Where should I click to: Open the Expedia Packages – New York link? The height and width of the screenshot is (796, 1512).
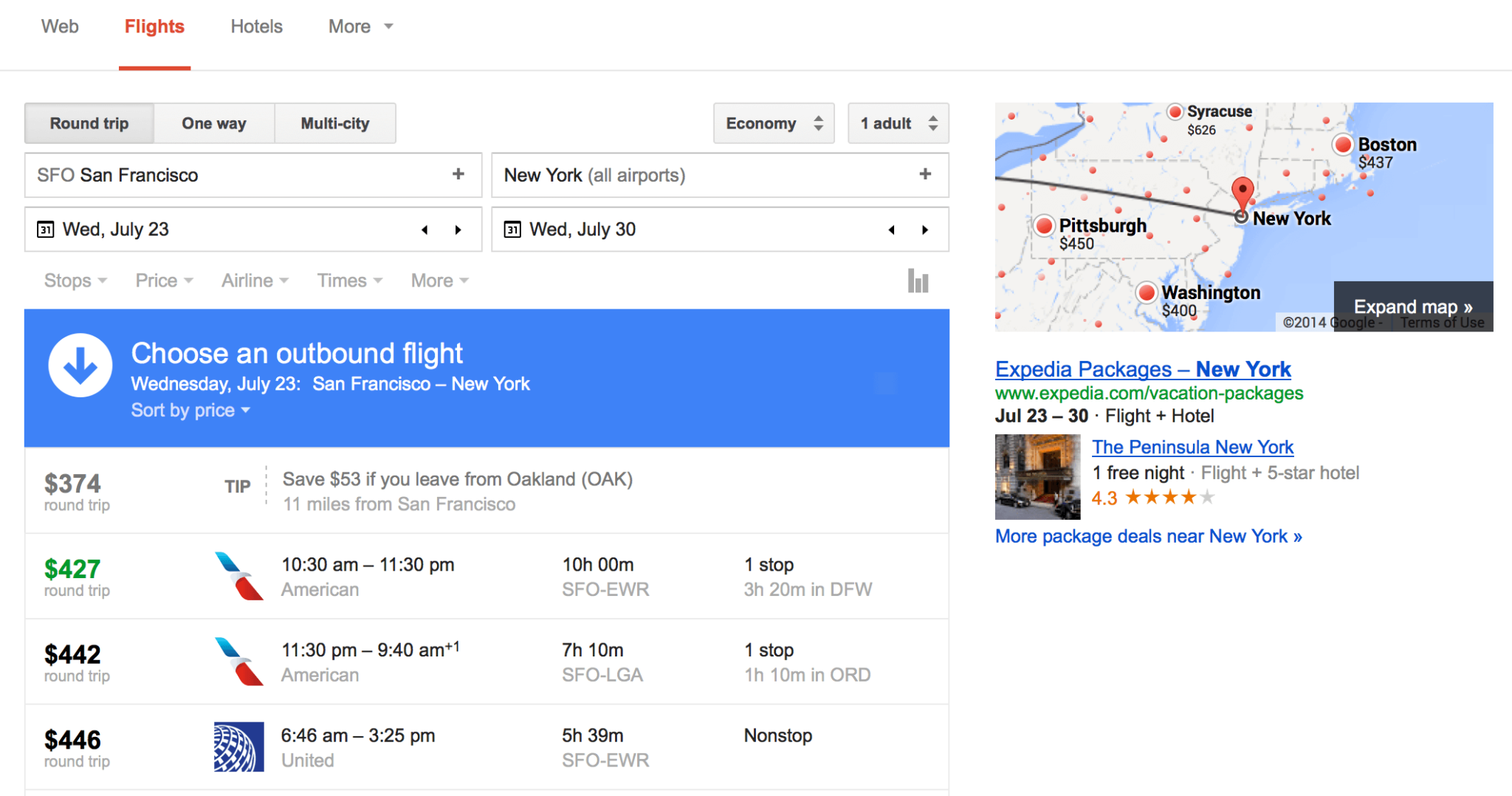pos(1142,368)
